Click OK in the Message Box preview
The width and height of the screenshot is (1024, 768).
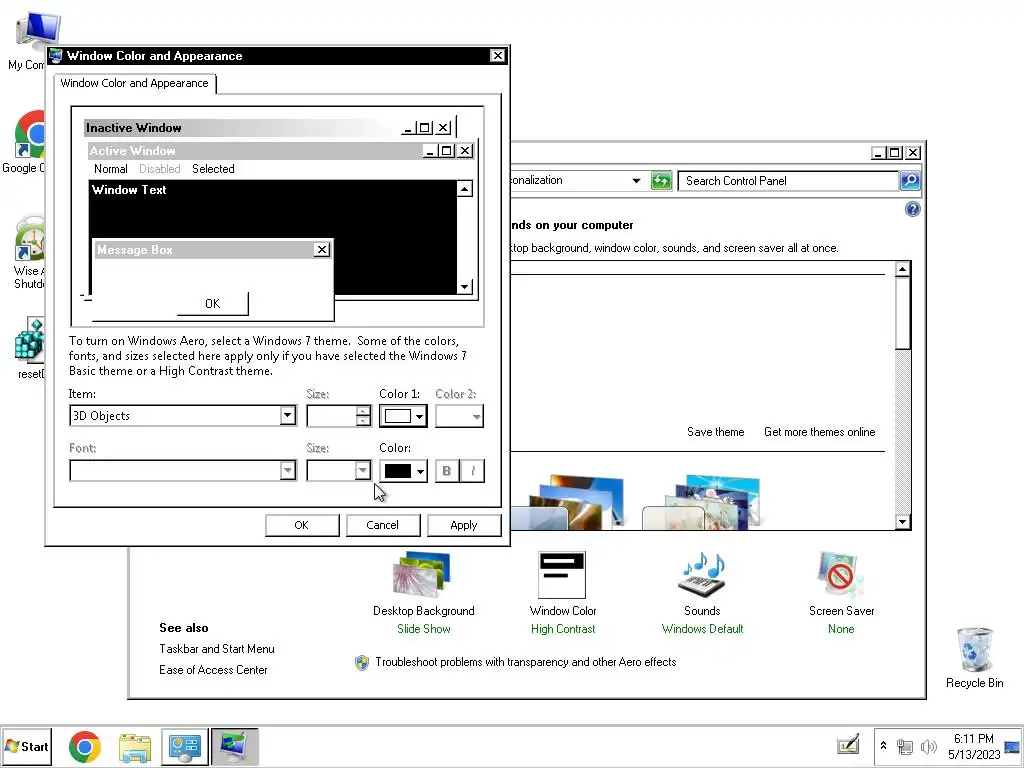click(213, 304)
